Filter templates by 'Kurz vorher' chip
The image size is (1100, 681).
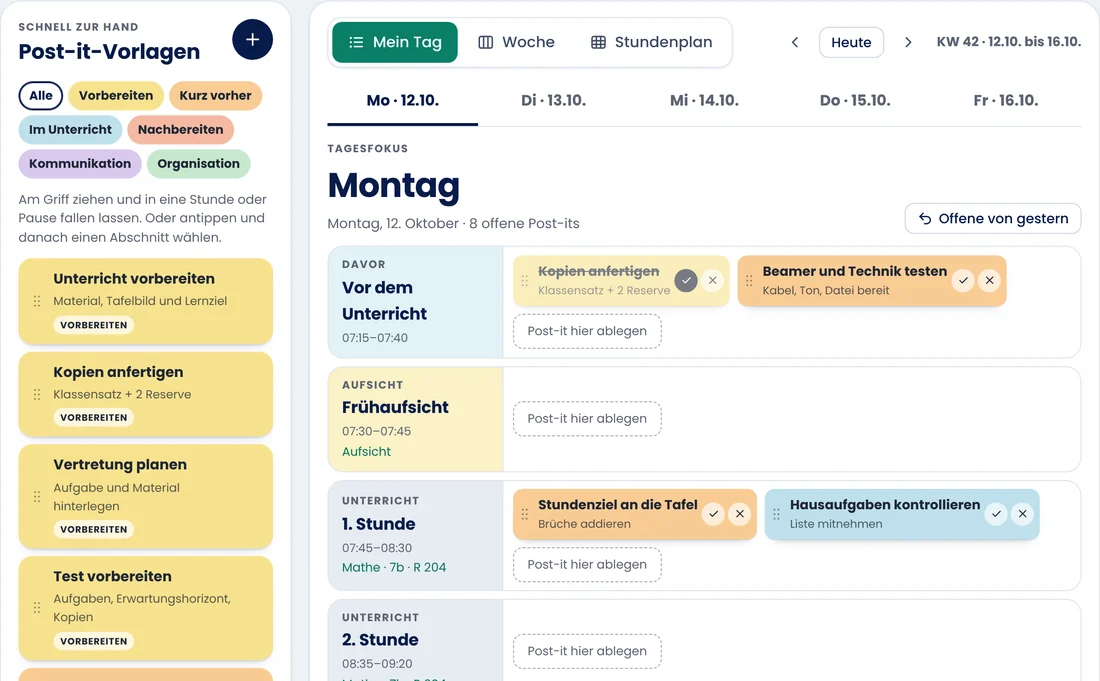point(215,95)
